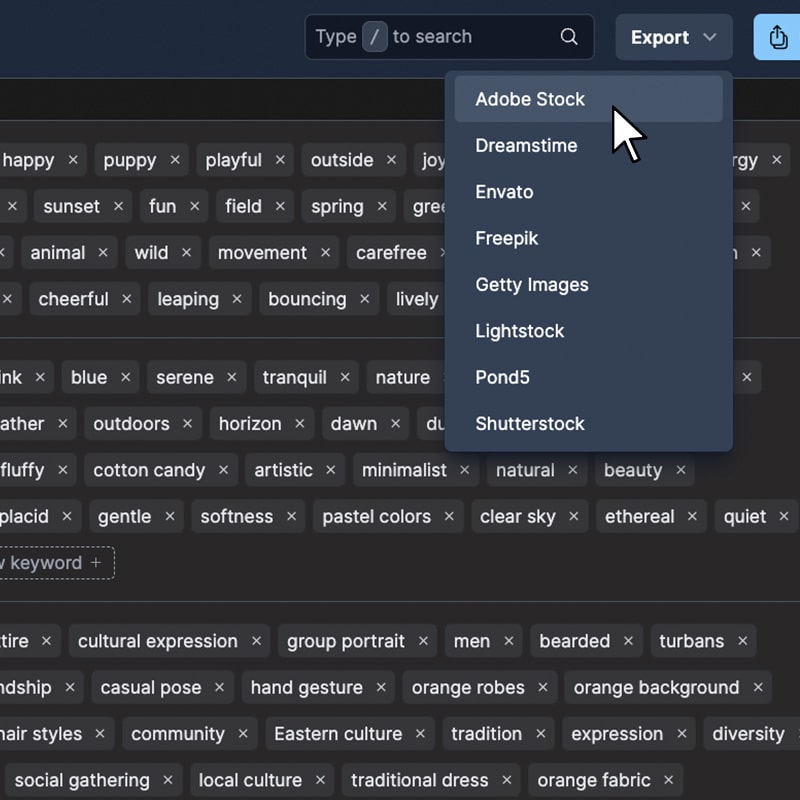Remove 'orange robes' tag
The height and width of the screenshot is (800, 800).
point(543,687)
